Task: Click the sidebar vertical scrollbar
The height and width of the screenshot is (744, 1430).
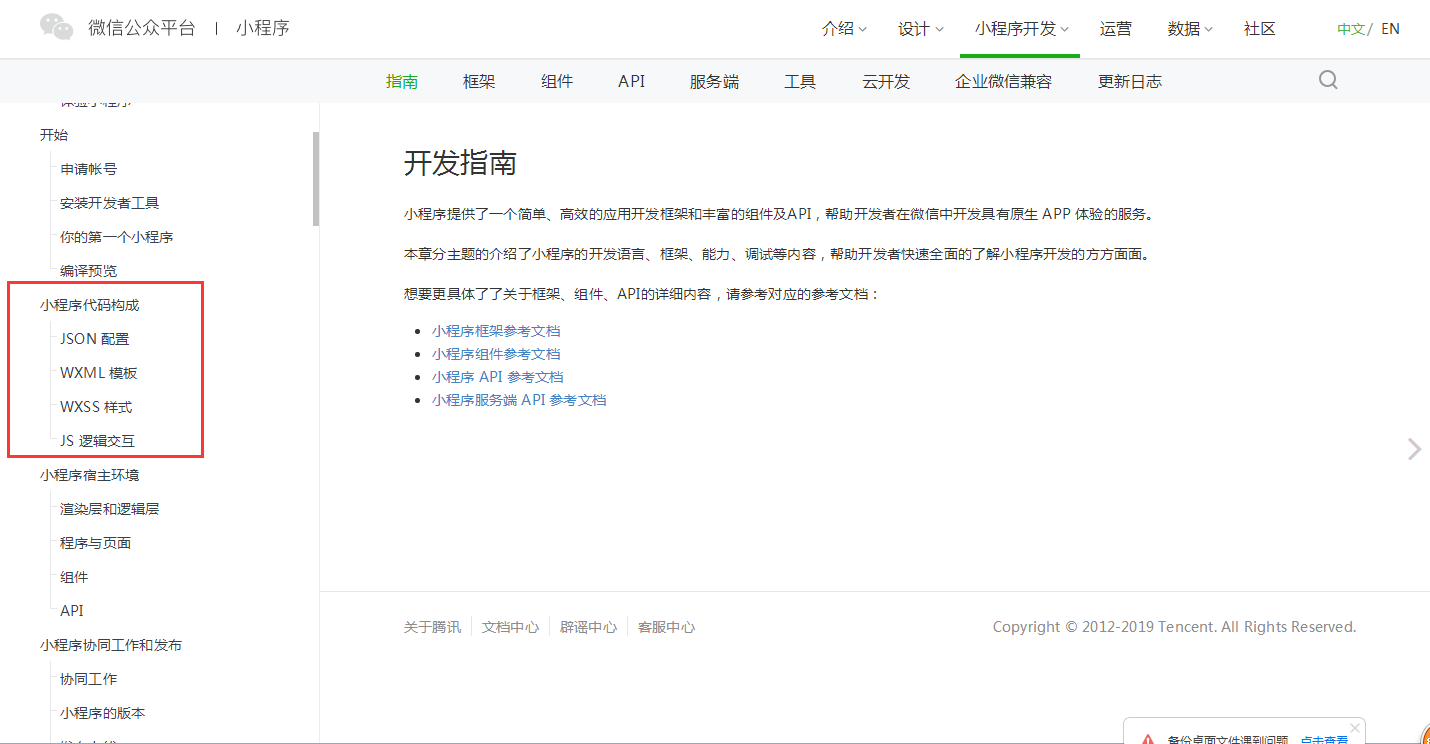Action: pos(316,180)
